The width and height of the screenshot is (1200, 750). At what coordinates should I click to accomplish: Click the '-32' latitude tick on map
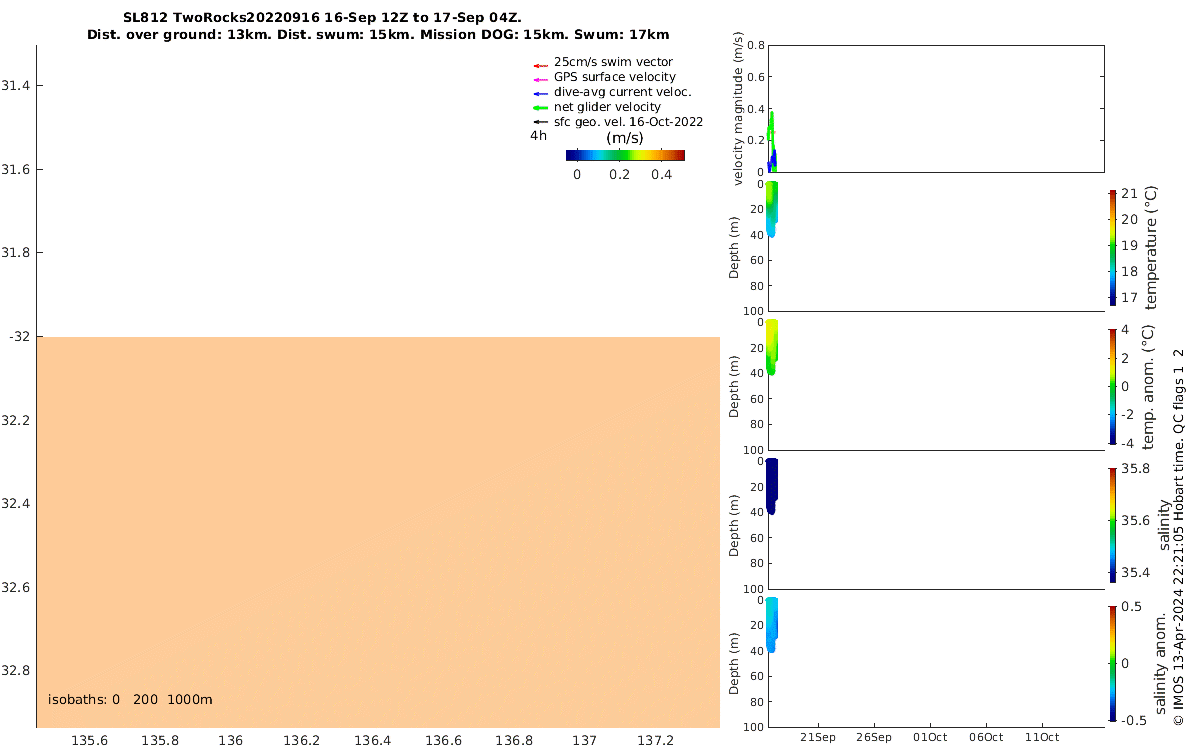[19, 337]
